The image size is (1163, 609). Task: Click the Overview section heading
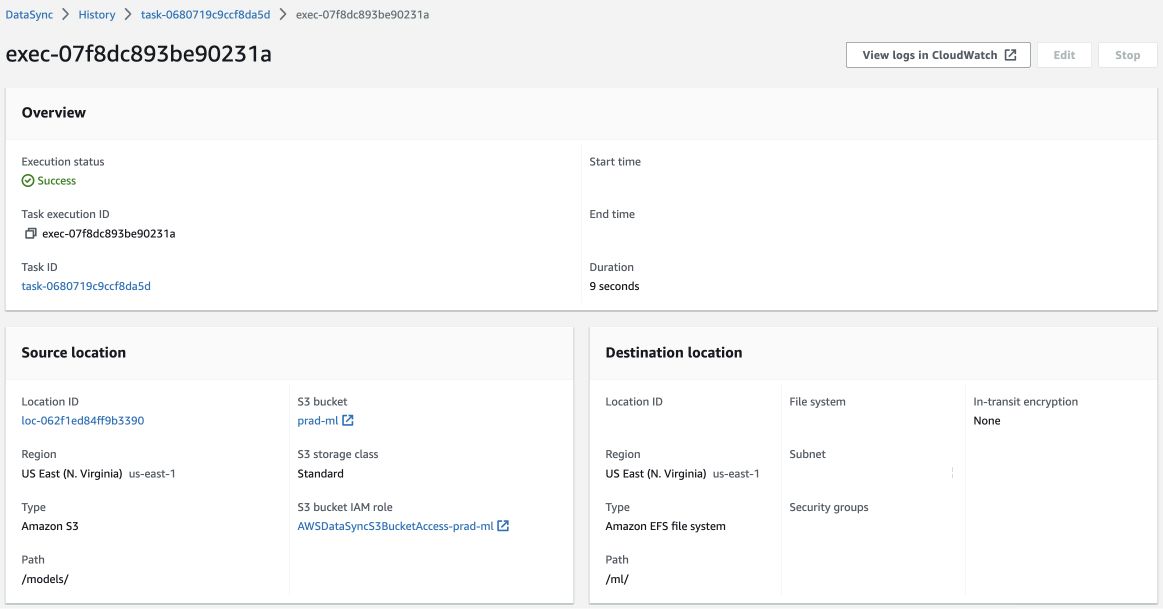click(53, 113)
